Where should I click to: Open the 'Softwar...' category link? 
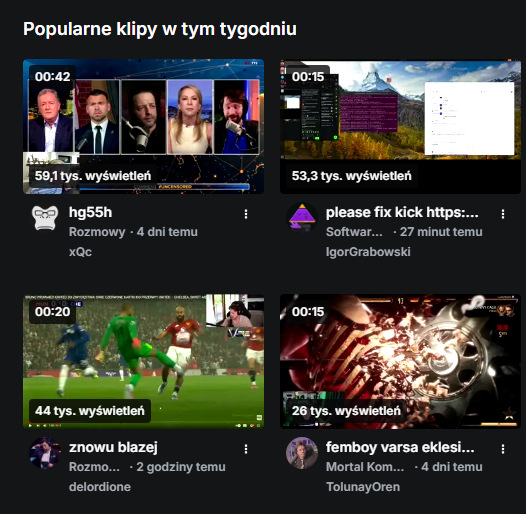point(354,232)
